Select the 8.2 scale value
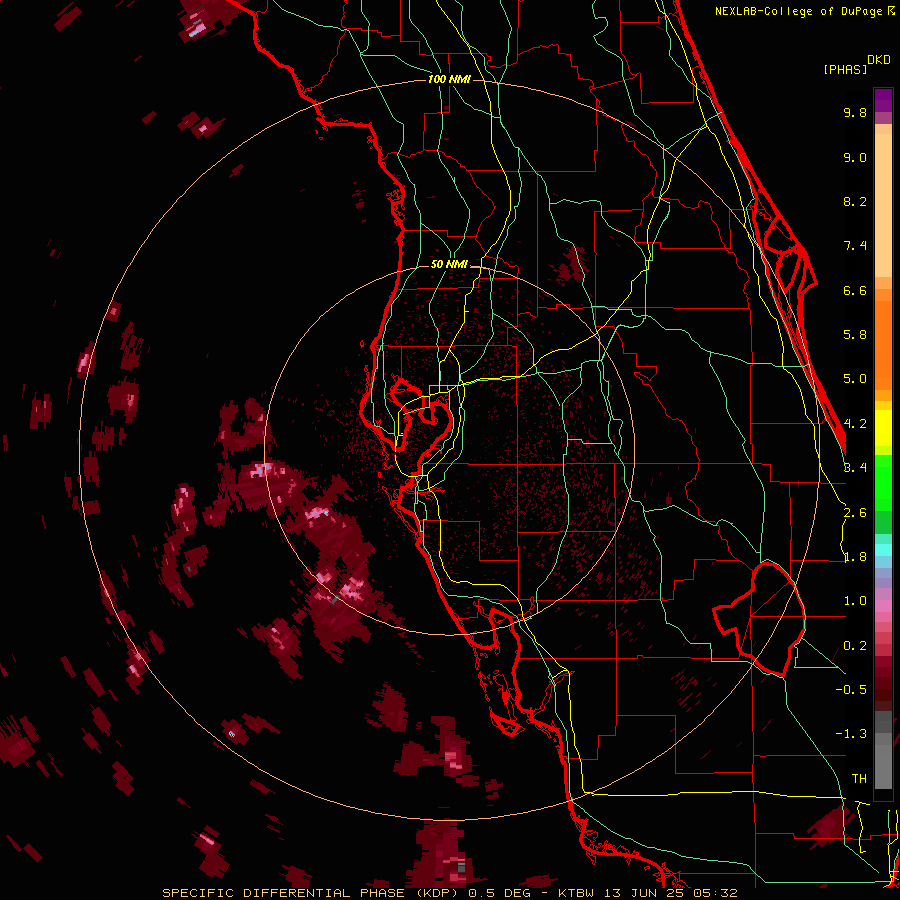900x900 pixels. pos(855,201)
